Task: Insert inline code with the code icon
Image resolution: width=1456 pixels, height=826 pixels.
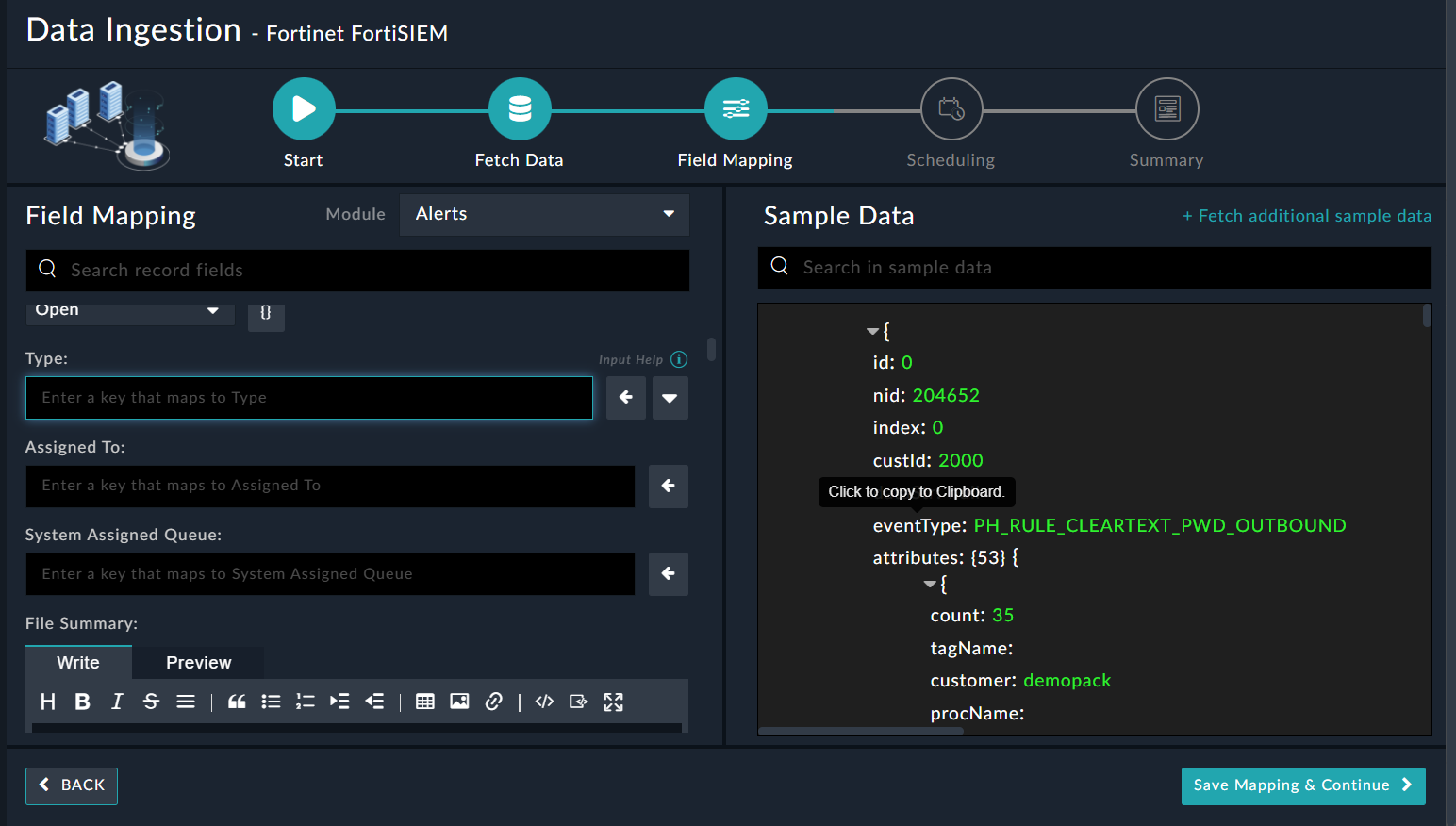Action: (x=544, y=702)
